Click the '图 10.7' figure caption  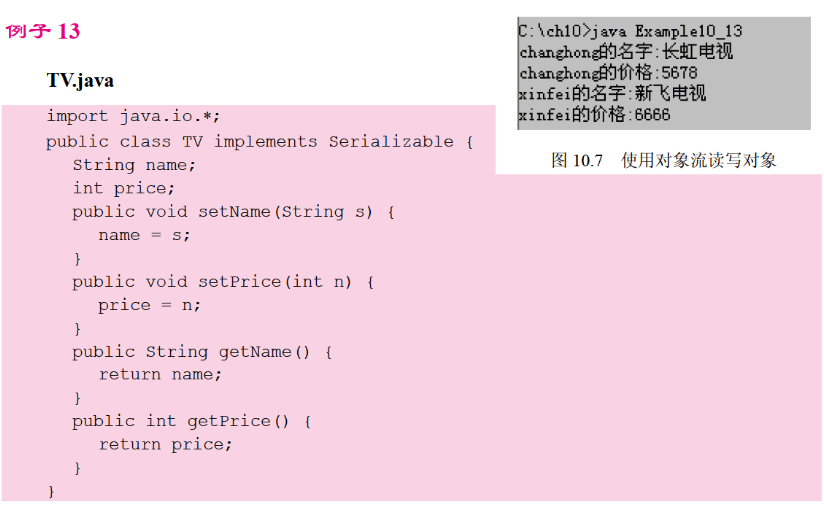pos(664,160)
